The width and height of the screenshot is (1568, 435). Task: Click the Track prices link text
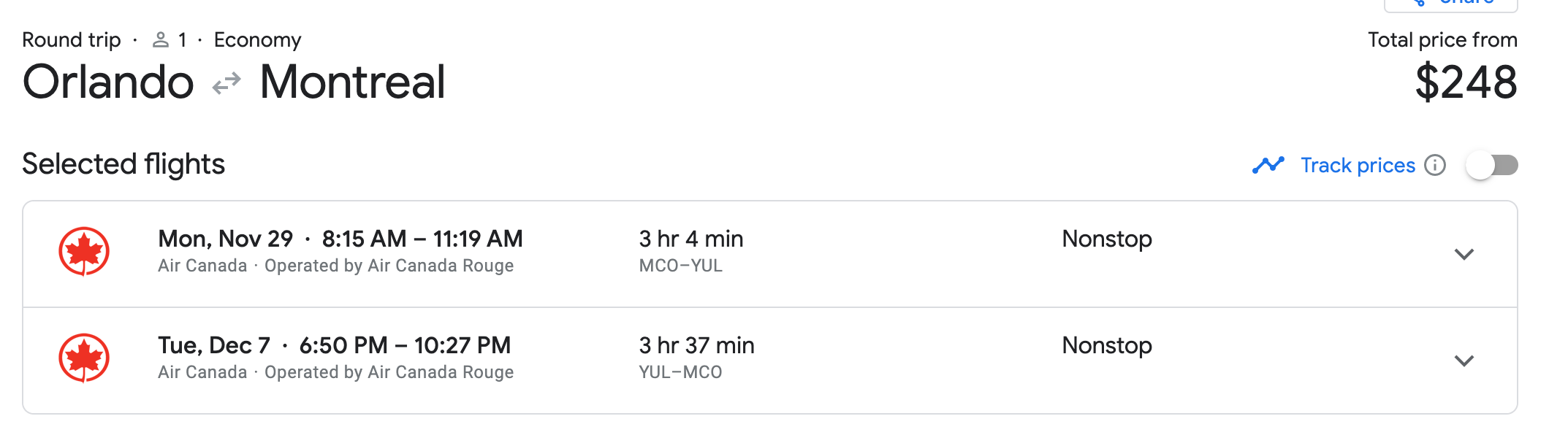pyautogui.click(x=1358, y=166)
